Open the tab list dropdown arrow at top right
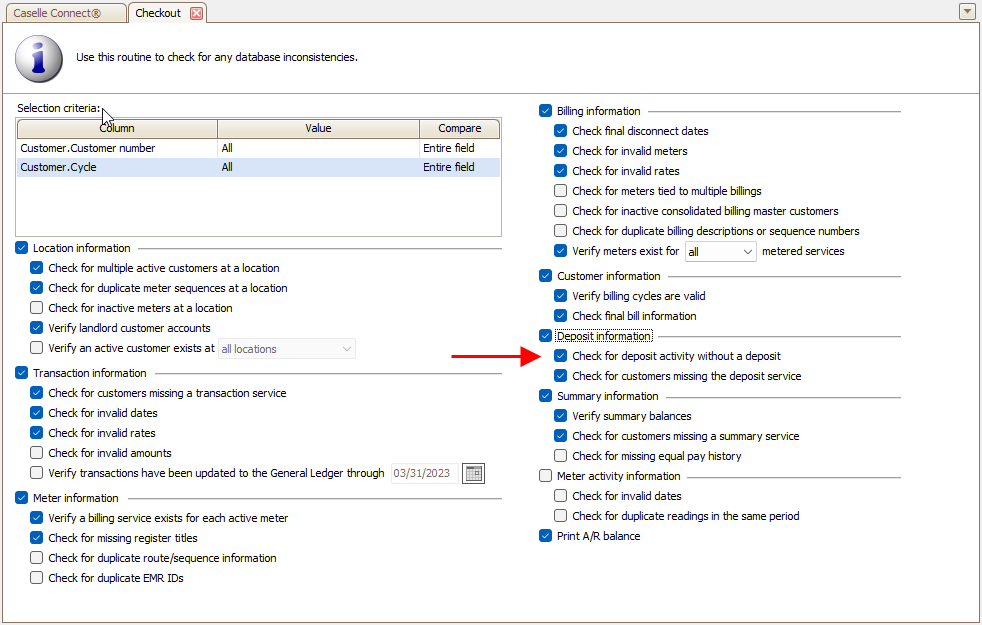Screen dimensions: 982x625 (x=967, y=11)
